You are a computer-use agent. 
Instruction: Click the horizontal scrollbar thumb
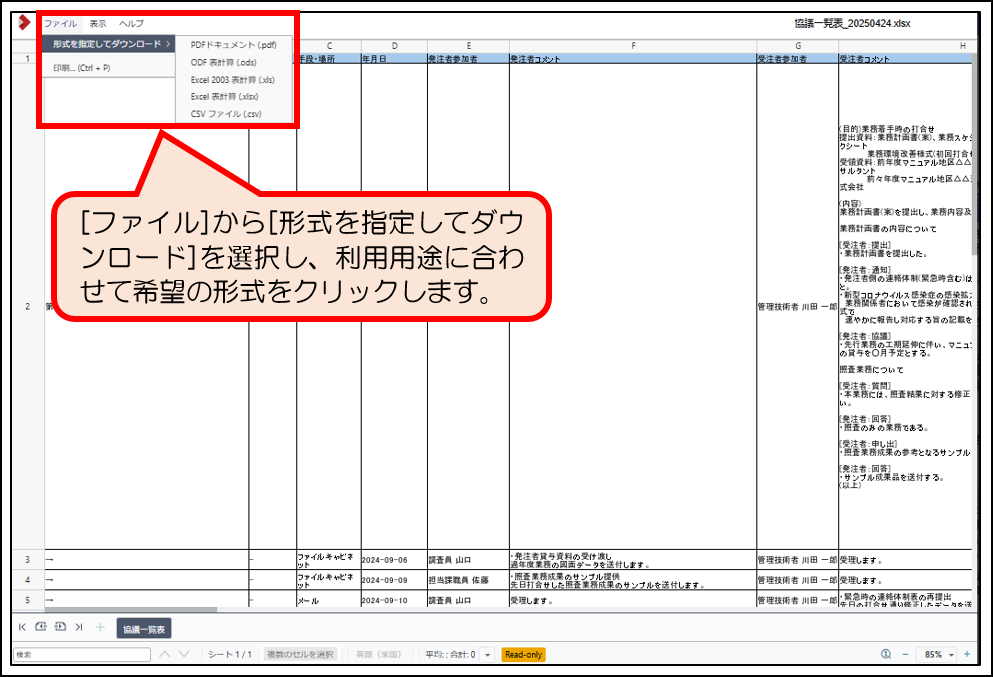click(131, 610)
